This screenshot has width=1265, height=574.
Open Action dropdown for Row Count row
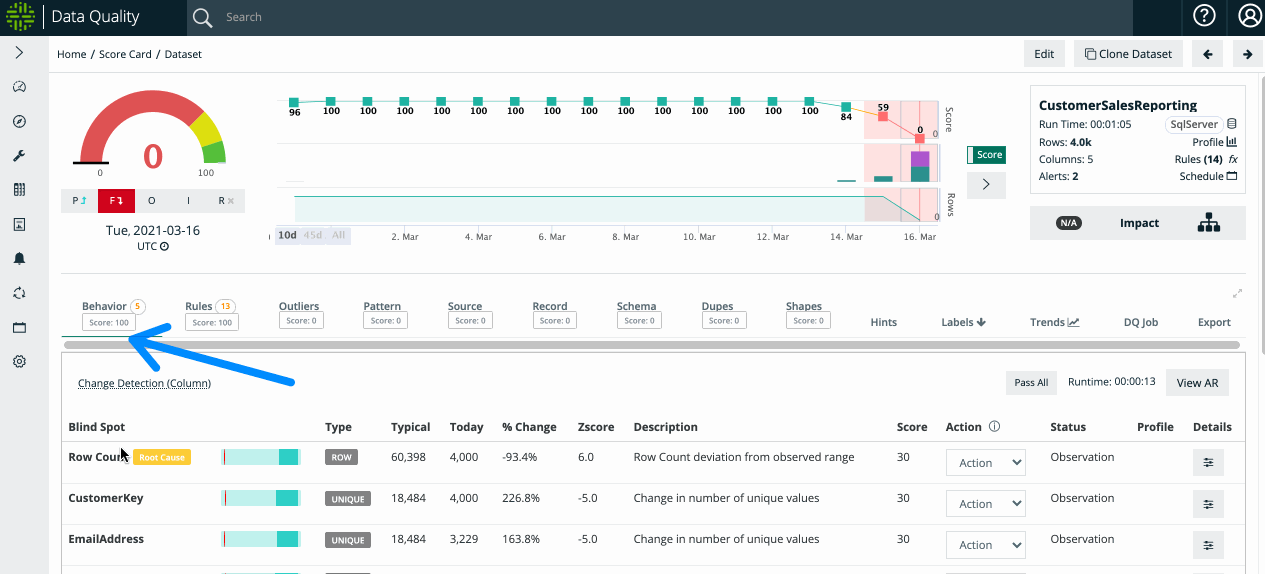tap(985, 463)
